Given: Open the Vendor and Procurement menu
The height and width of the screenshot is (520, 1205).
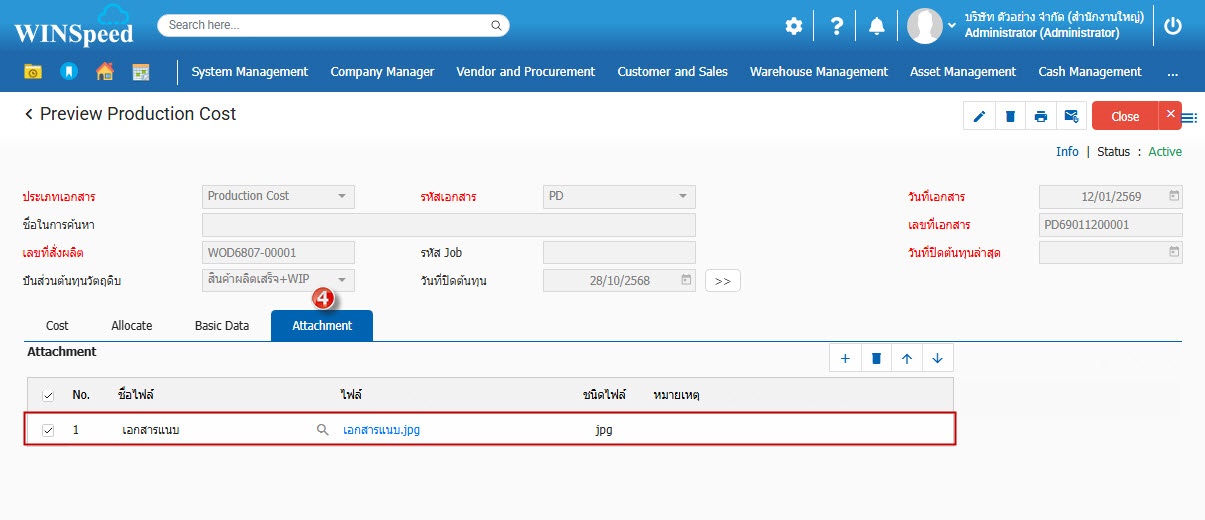Looking at the screenshot, I should [x=525, y=72].
